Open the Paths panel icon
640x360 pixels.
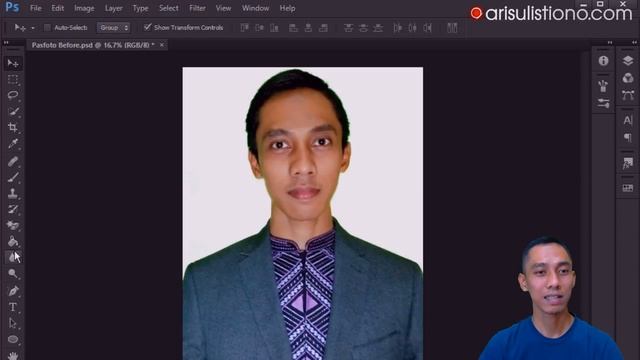628,96
